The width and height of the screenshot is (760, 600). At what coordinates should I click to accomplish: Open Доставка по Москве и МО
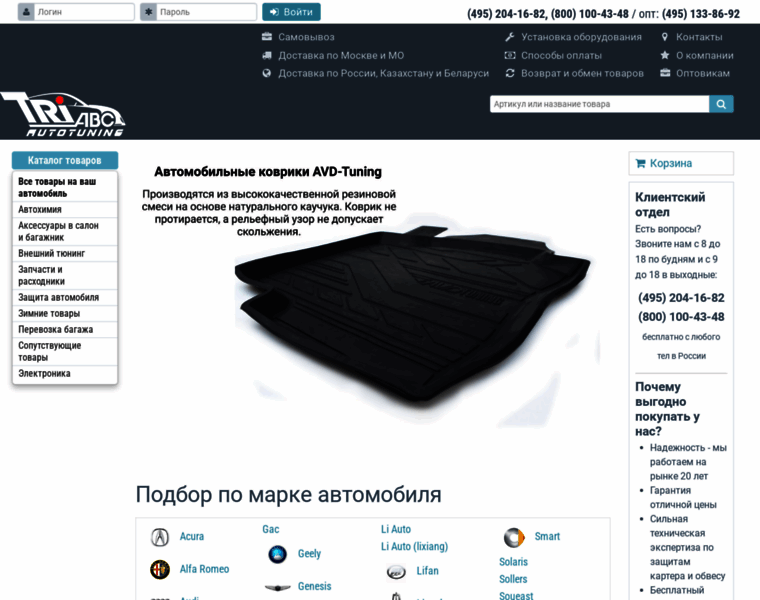click(341, 55)
